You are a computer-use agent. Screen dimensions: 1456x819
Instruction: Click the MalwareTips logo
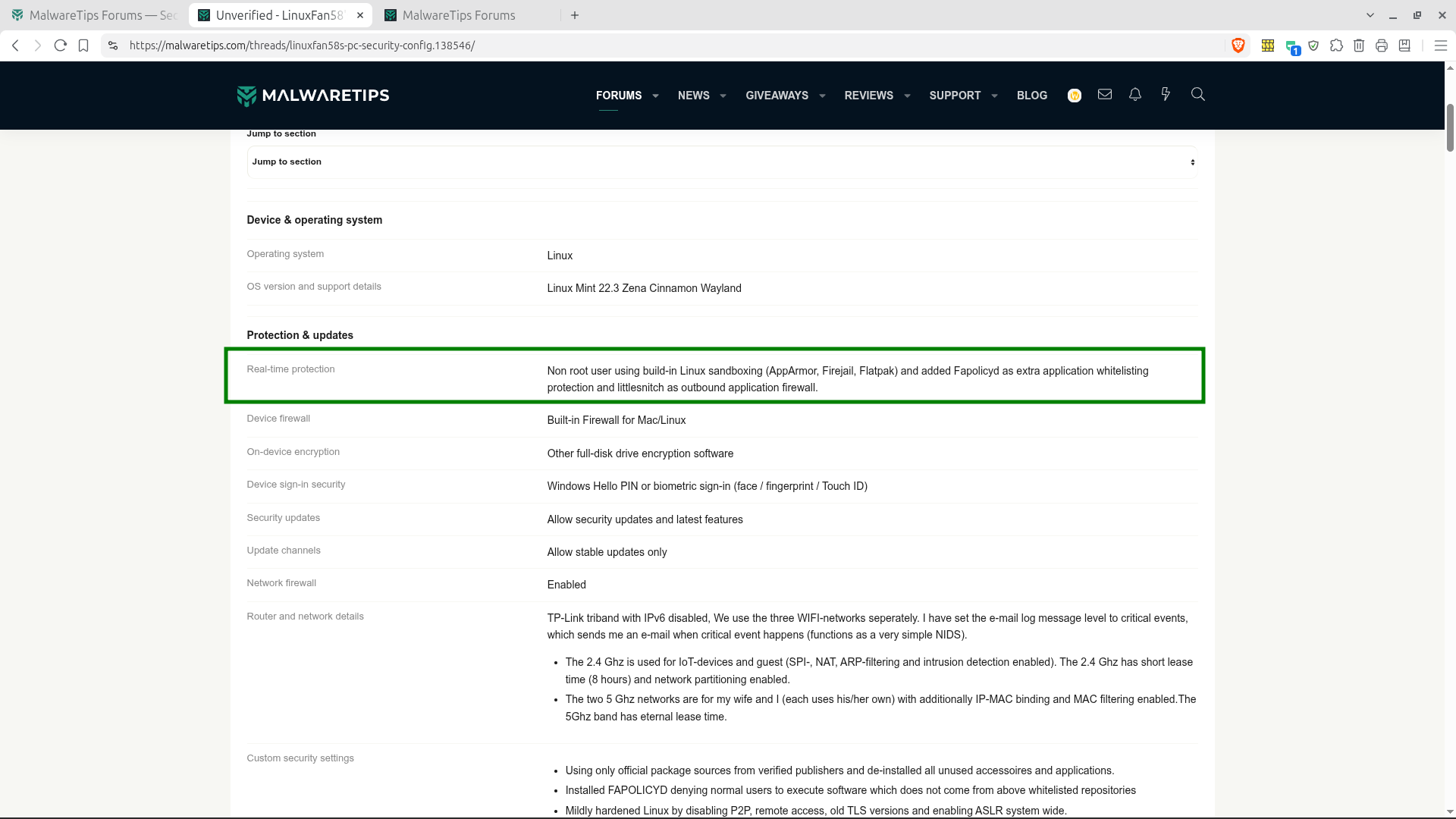[313, 96]
